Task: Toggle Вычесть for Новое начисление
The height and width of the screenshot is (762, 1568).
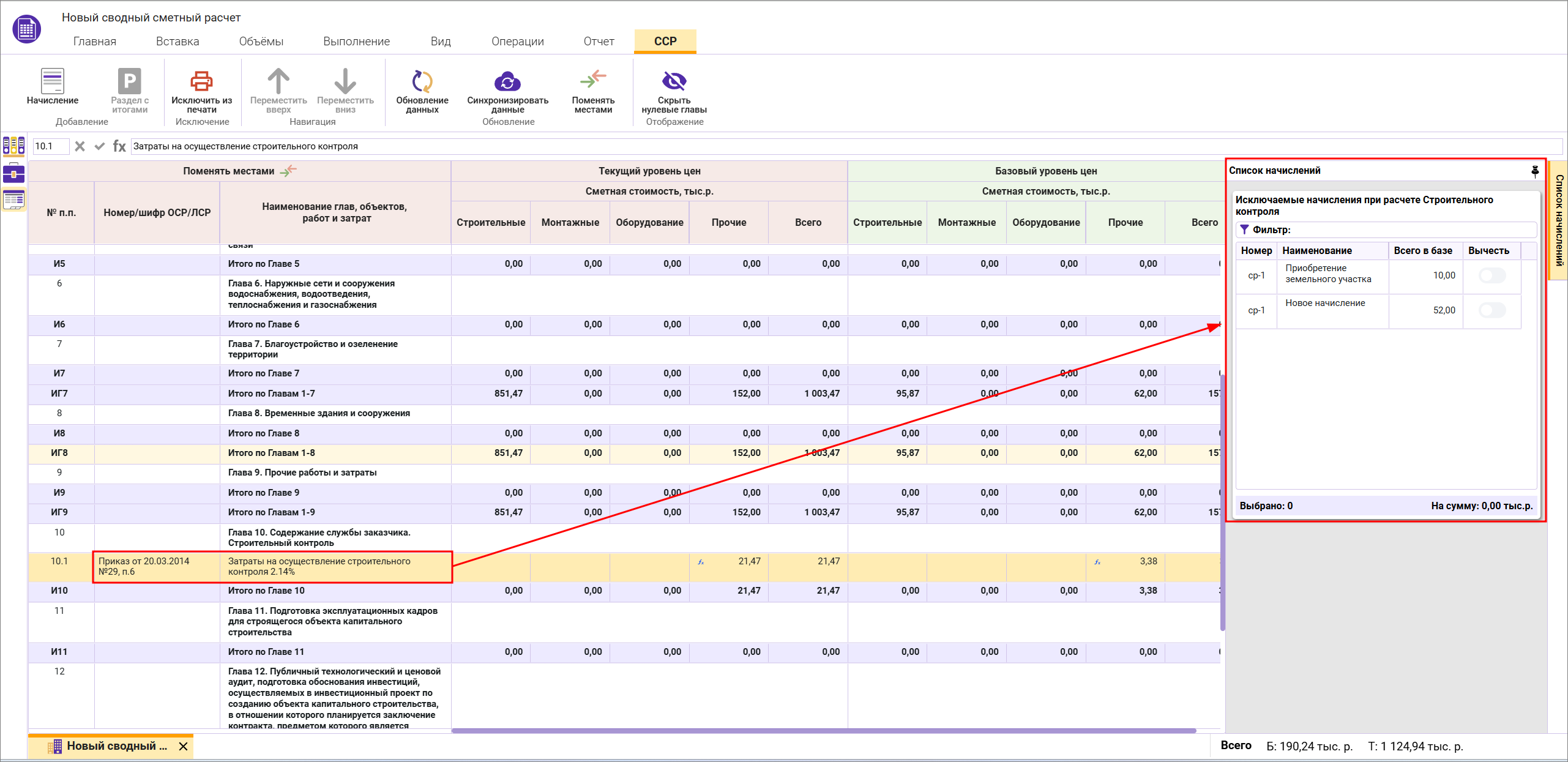Action: click(x=1491, y=310)
